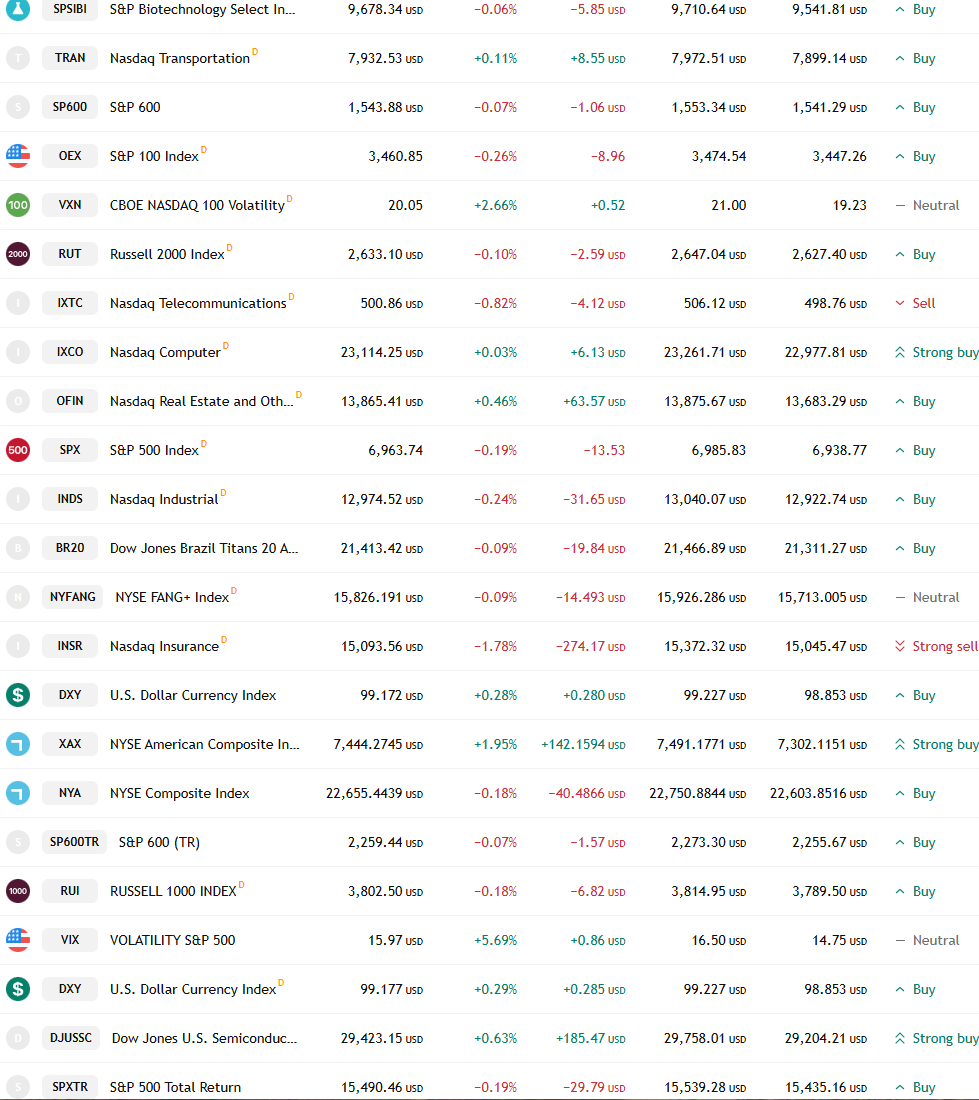Click the SPSIBI logo icon
The height and width of the screenshot is (1100, 979).
pos(18,9)
